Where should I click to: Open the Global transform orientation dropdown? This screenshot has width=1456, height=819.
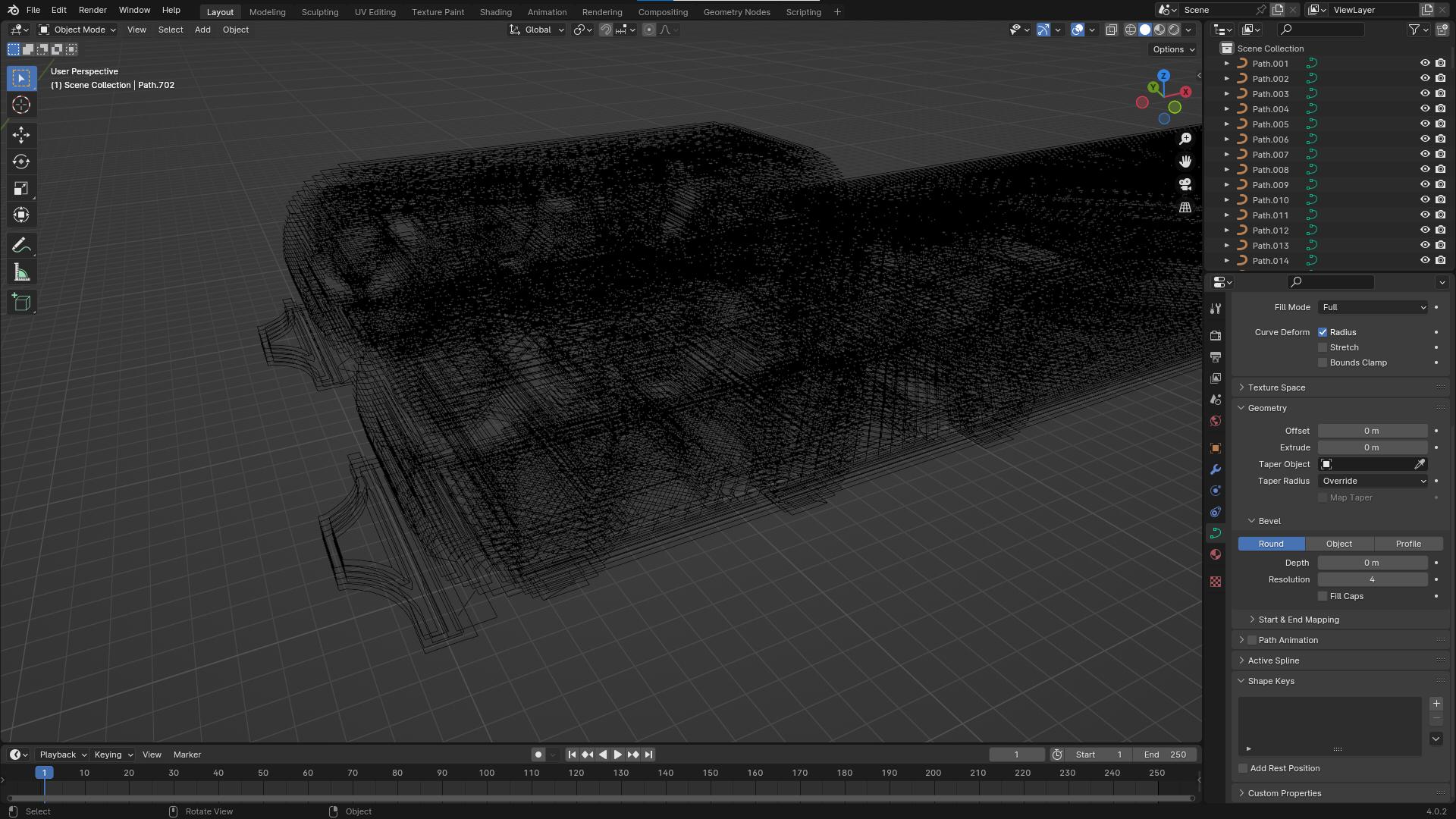[x=537, y=30]
